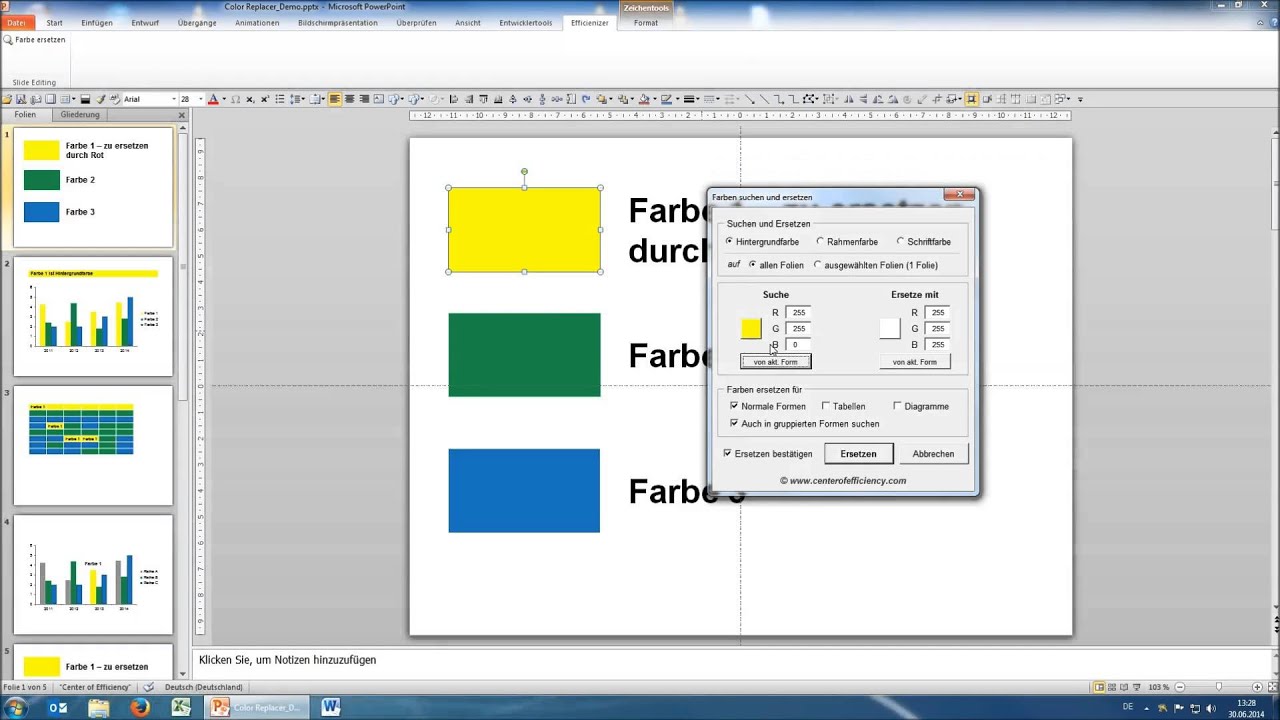
Task: Open Firefox from the taskbar
Action: (139, 707)
